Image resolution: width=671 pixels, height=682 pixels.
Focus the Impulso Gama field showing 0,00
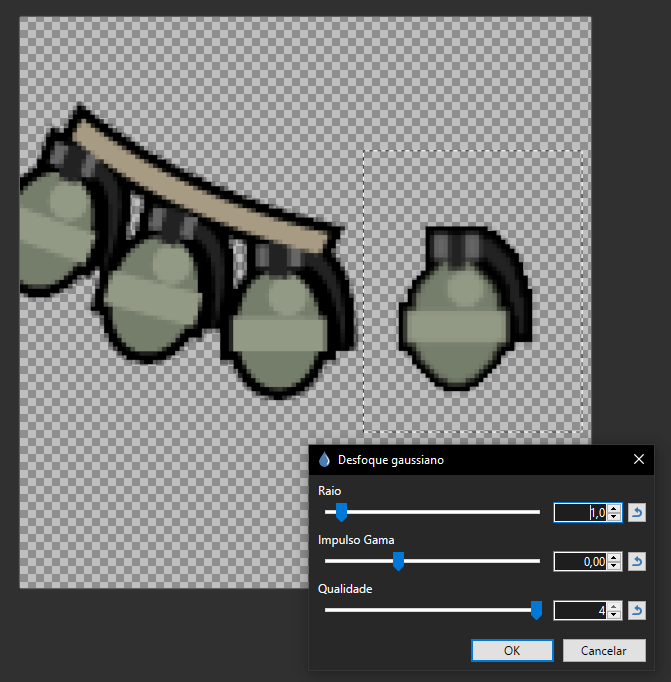tap(581, 562)
